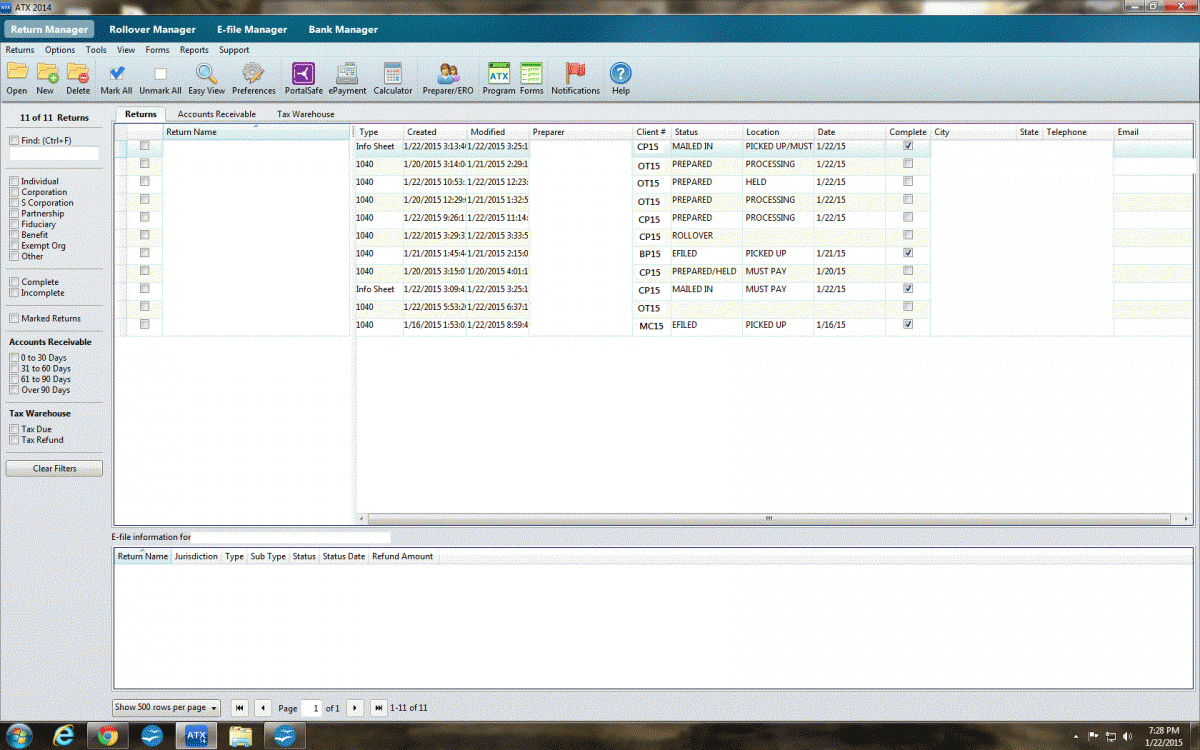This screenshot has height=750, width=1200.
Task: Open File Explorer from the taskbar
Action: click(240, 736)
